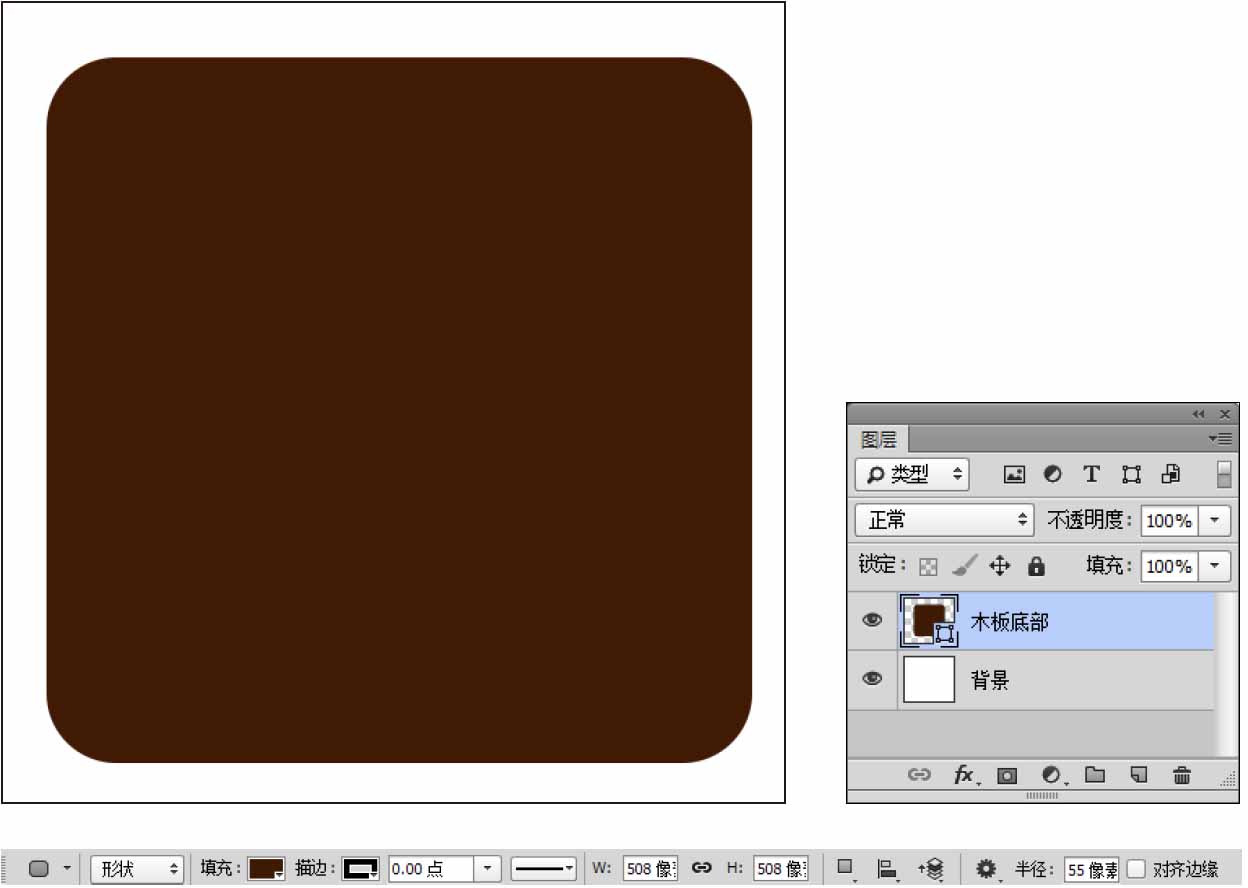The height and width of the screenshot is (888, 1248).
Task: Filter layers by pixel layers icon
Action: tap(1014, 475)
